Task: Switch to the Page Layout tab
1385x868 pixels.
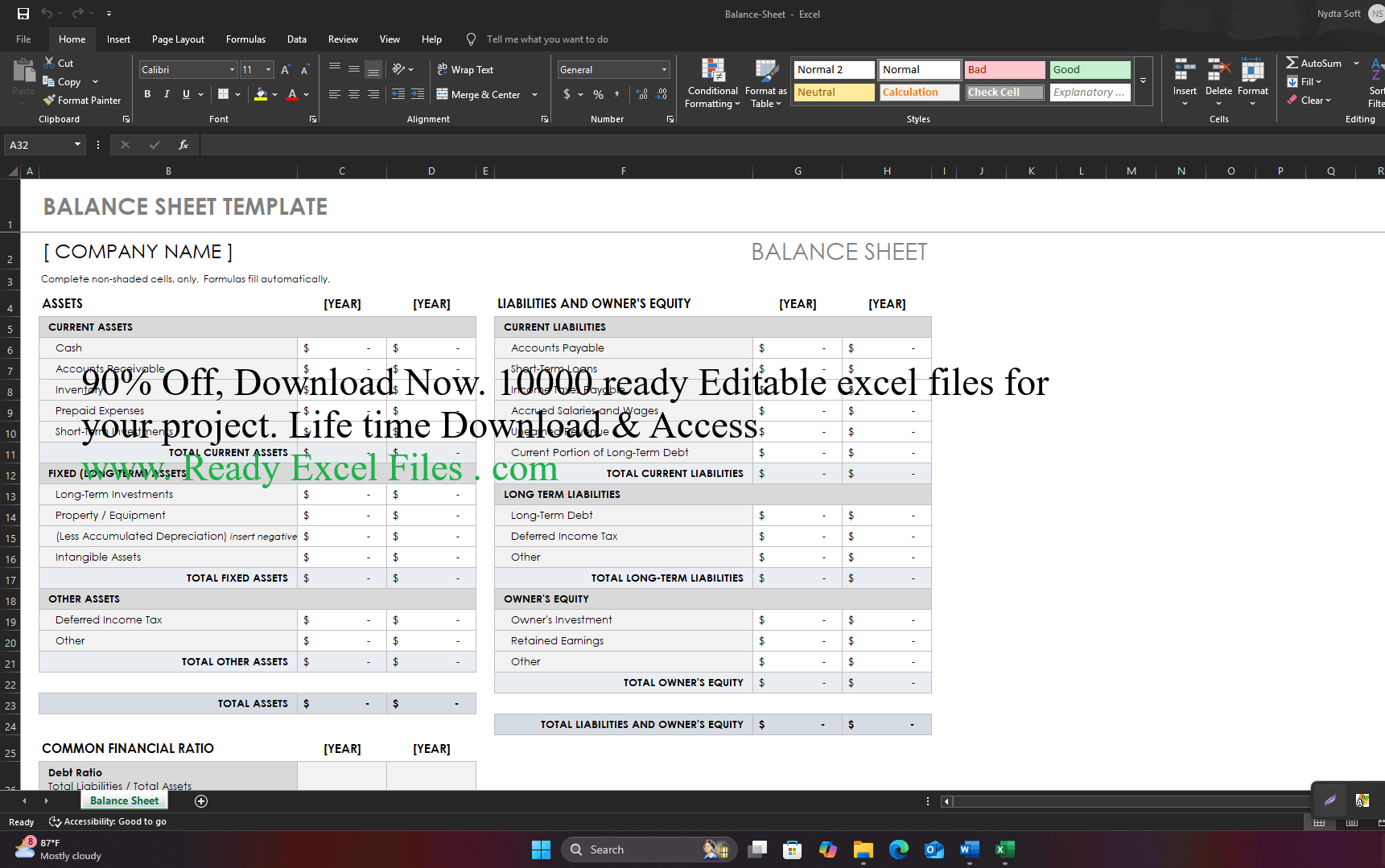Action: pyautogui.click(x=178, y=39)
